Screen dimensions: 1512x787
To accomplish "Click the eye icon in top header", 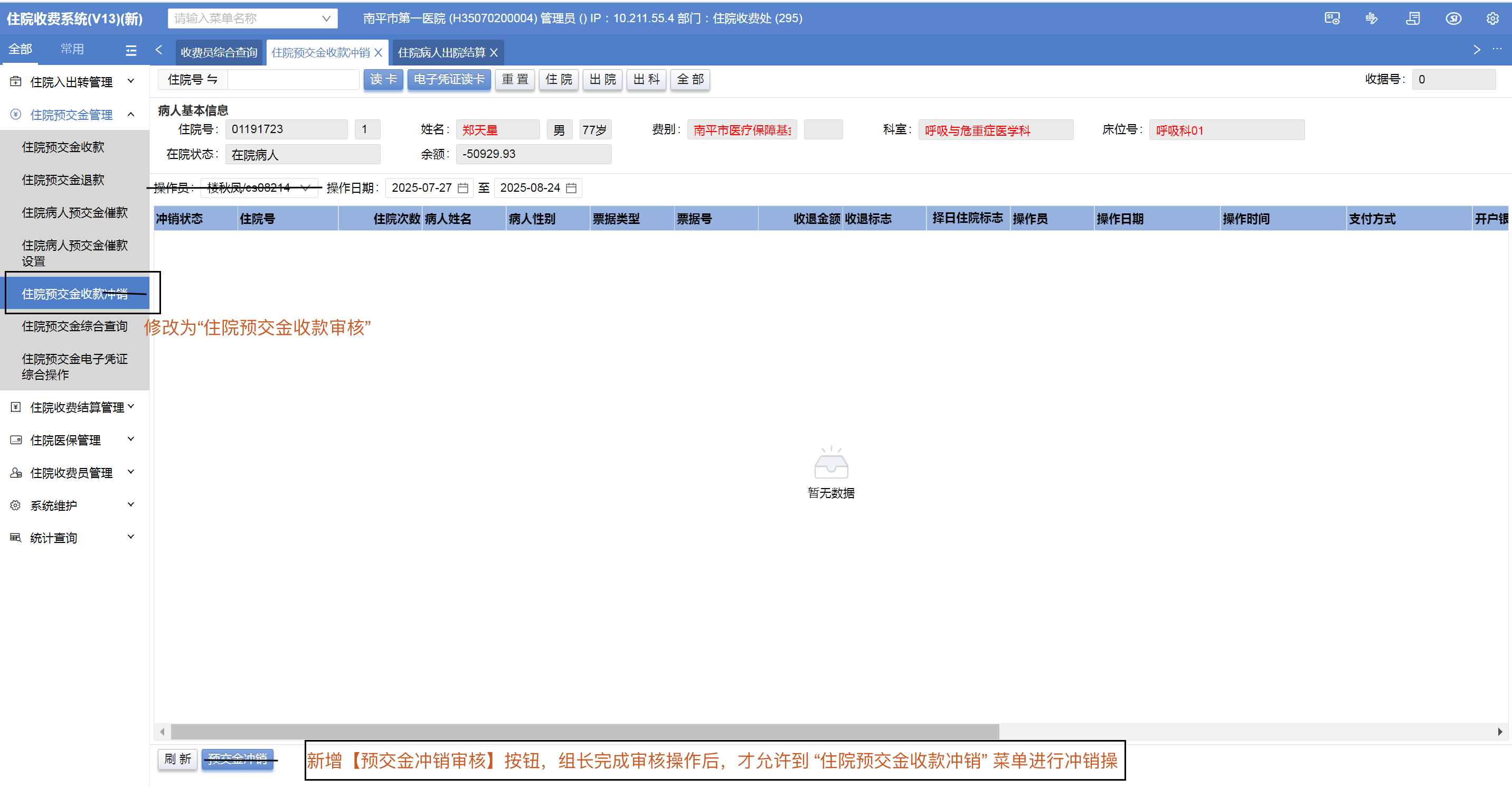I will pyautogui.click(x=1453, y=19).
